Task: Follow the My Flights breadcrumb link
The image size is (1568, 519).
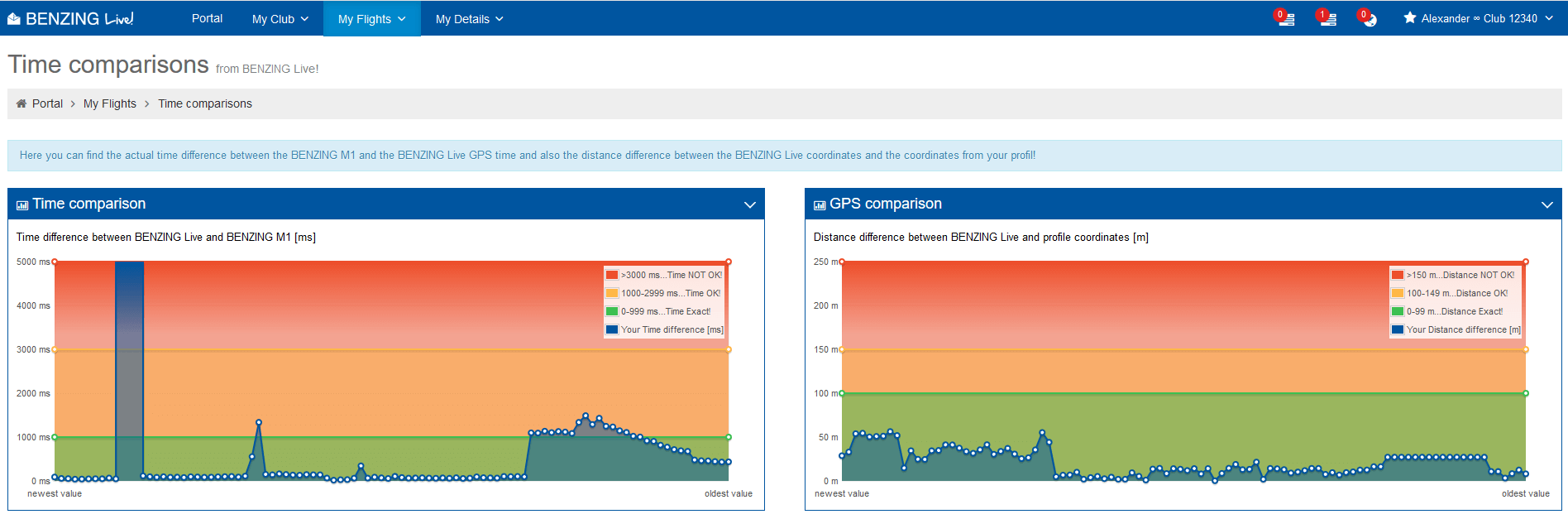Action: pyautogui.click(x=110, y=103)
